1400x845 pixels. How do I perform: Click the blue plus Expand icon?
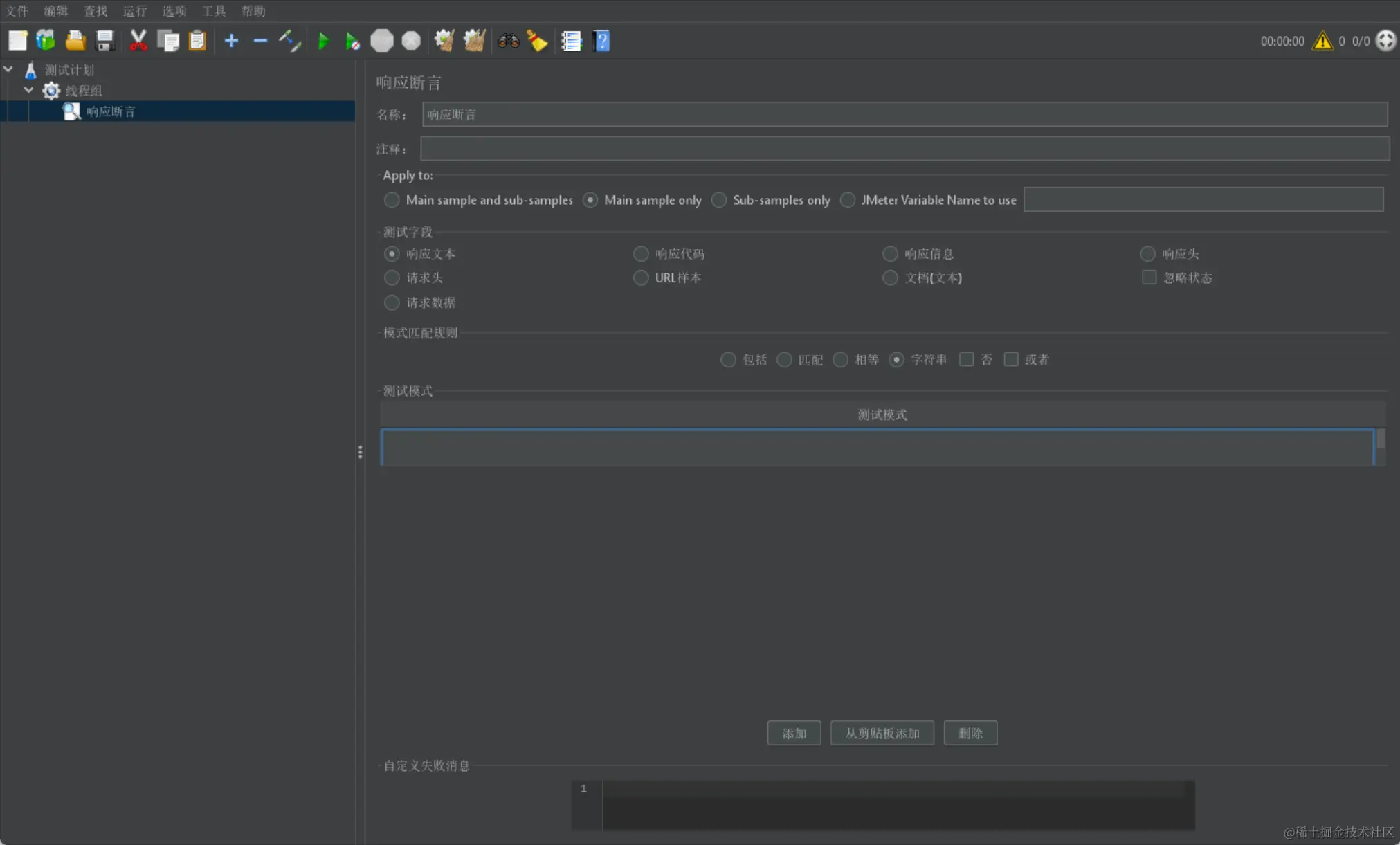tap(231, 41)
